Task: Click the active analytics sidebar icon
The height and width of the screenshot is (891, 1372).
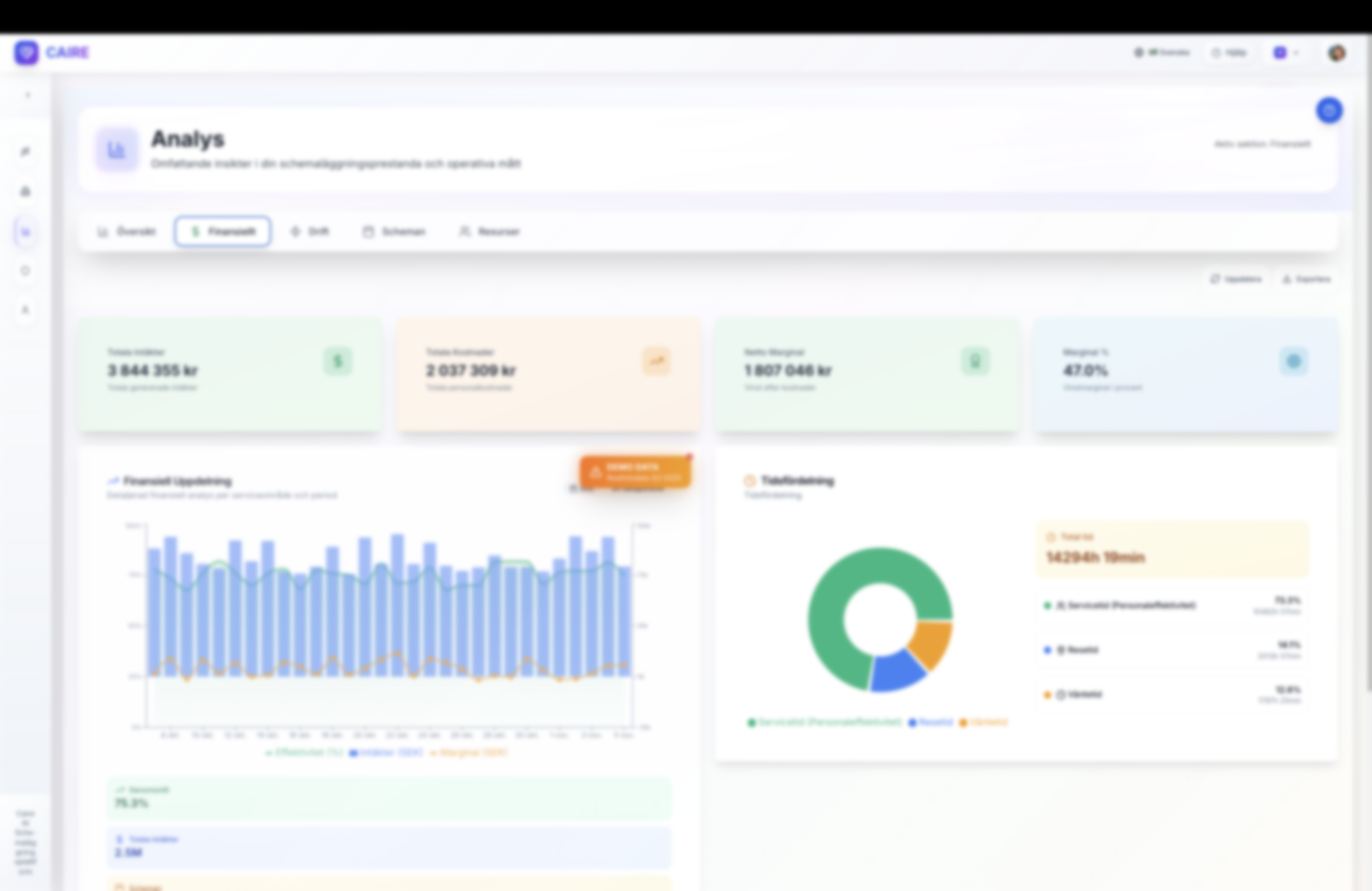Action: click(x=25, y=232)
